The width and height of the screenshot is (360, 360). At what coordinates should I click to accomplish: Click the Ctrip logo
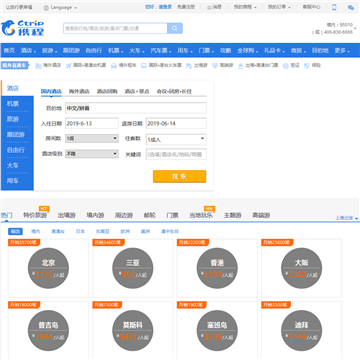point(23,28)
